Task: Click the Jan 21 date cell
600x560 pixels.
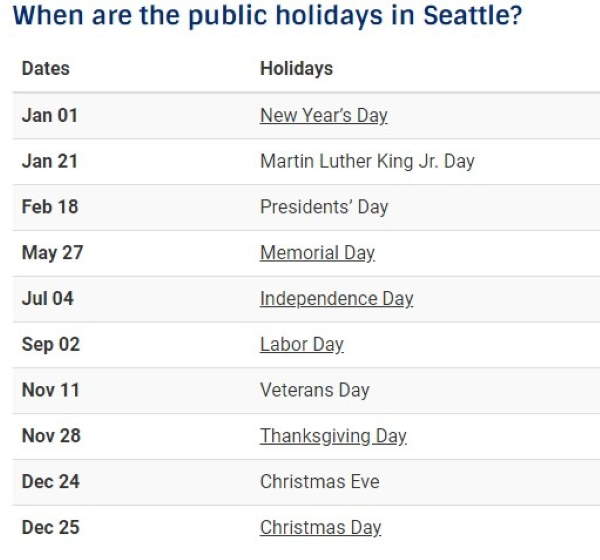Action: tap(49, 161)
